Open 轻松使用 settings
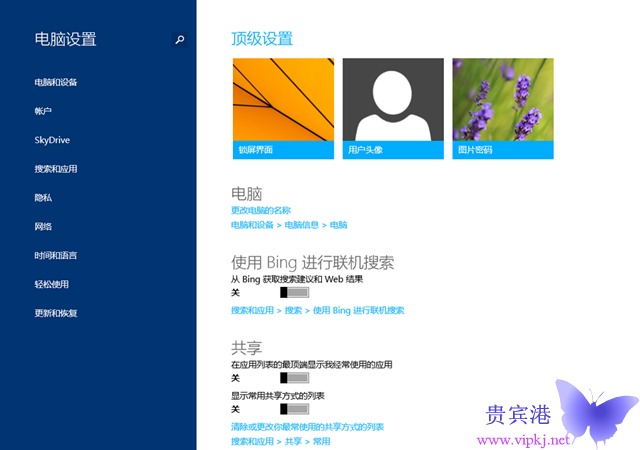 click(51, 284)
